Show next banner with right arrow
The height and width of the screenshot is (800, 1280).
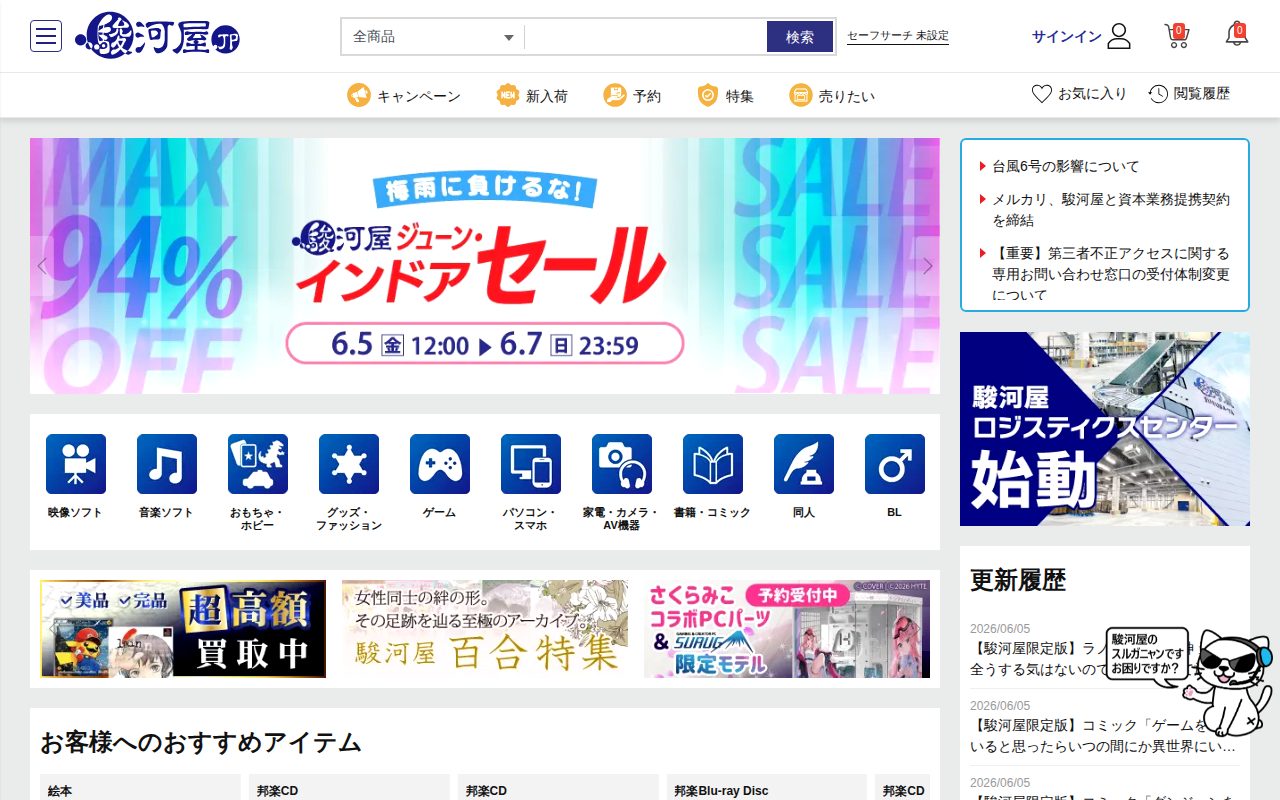pos(928,266)
